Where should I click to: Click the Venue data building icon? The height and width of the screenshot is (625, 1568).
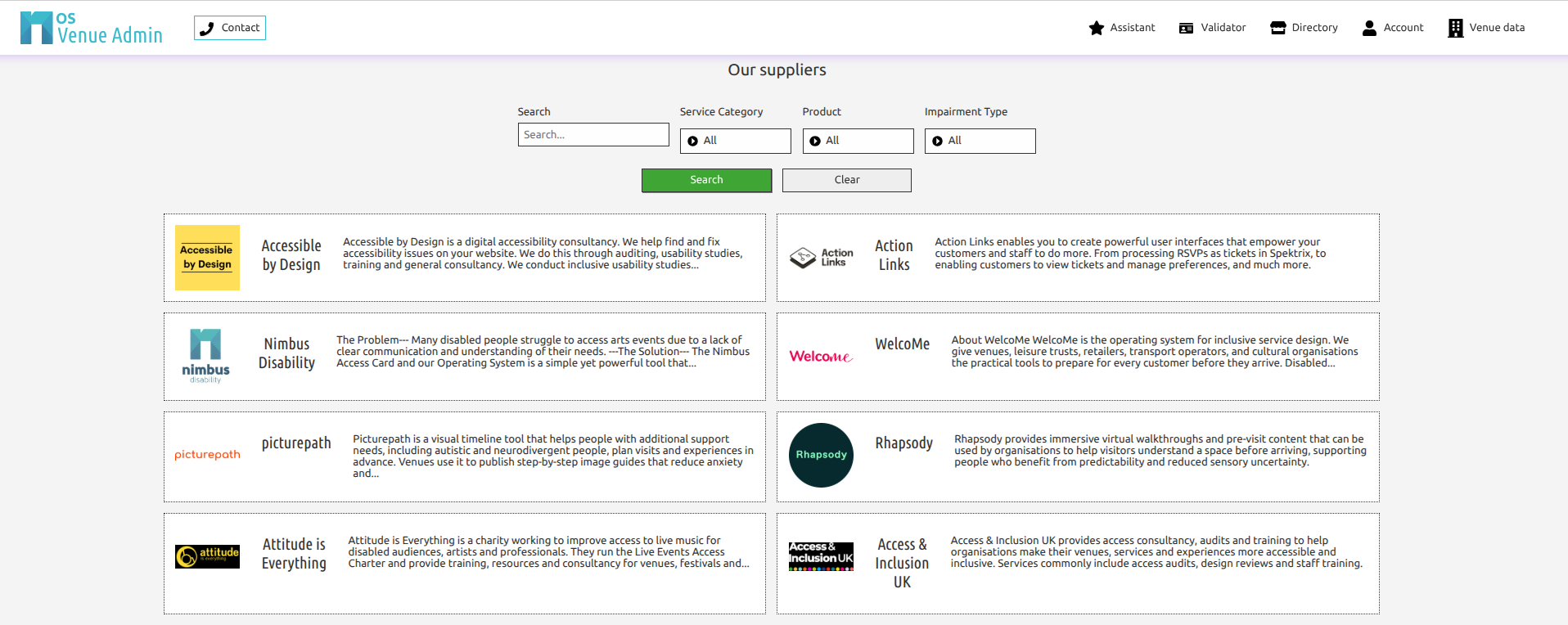tap(1455, 28)
